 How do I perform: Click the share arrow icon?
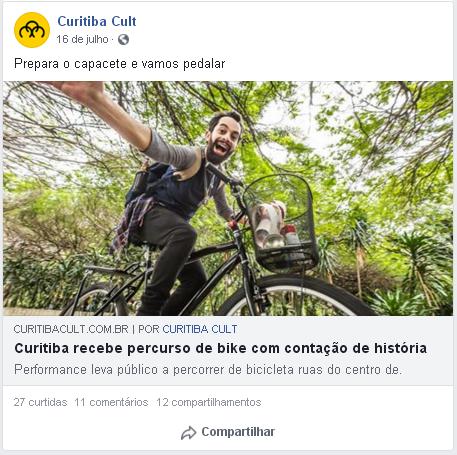pyautogui.click(x=188, y=433)
